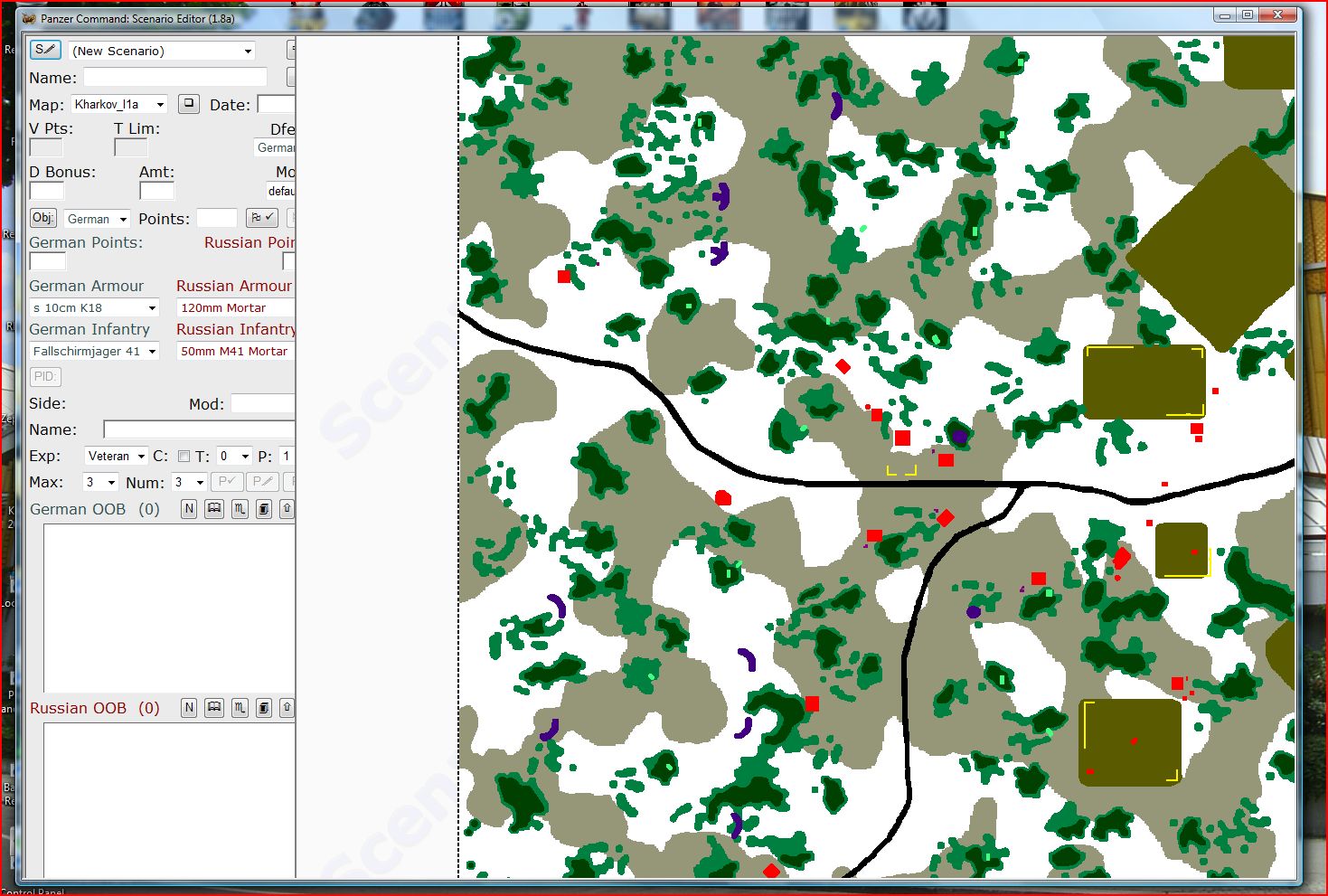
Task: Click the N button in German OOB row
Action: pyautogui.click(x=189, y=509)
